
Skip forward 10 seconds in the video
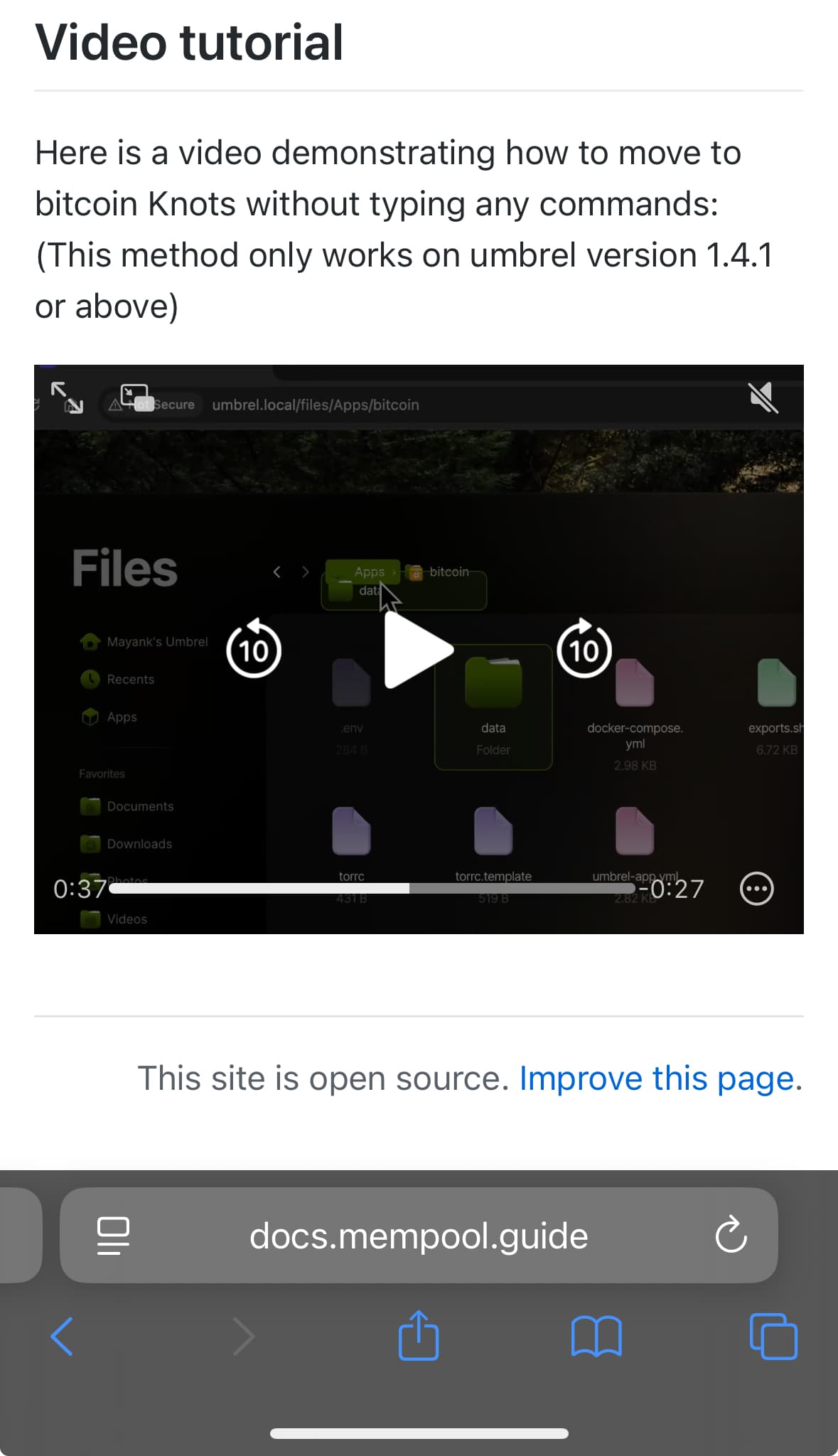coord(584,648)
